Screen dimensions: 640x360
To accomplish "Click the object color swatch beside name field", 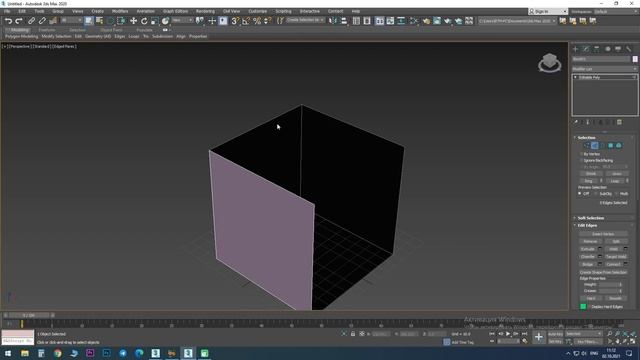I will click(635, 59).
